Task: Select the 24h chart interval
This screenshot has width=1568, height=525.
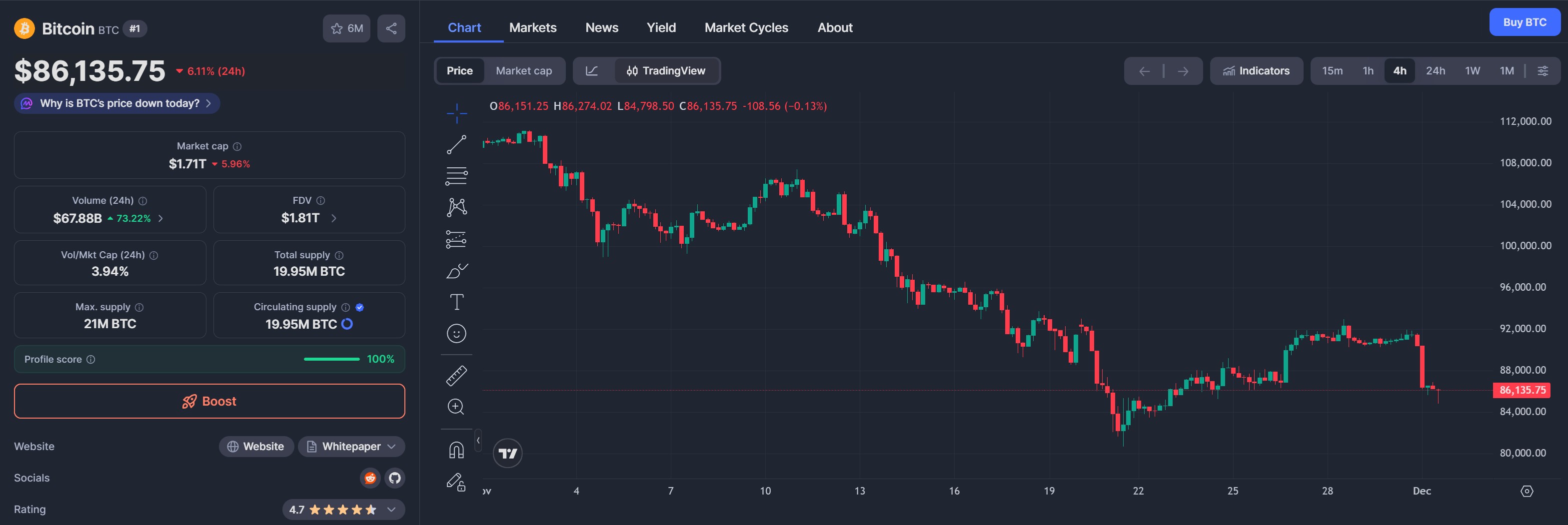Action: tap(1435, 71)
